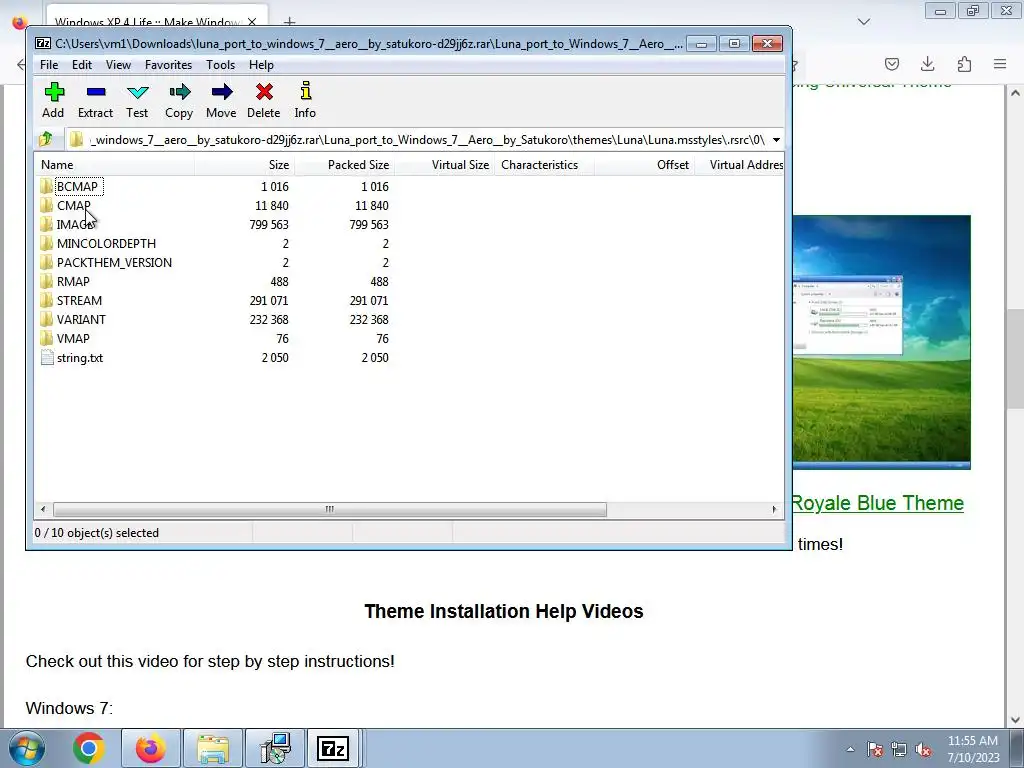The image size is (1024, 768).
Task: Click the 0 / 10 object(s) selected status
Action: click(97, 533)
